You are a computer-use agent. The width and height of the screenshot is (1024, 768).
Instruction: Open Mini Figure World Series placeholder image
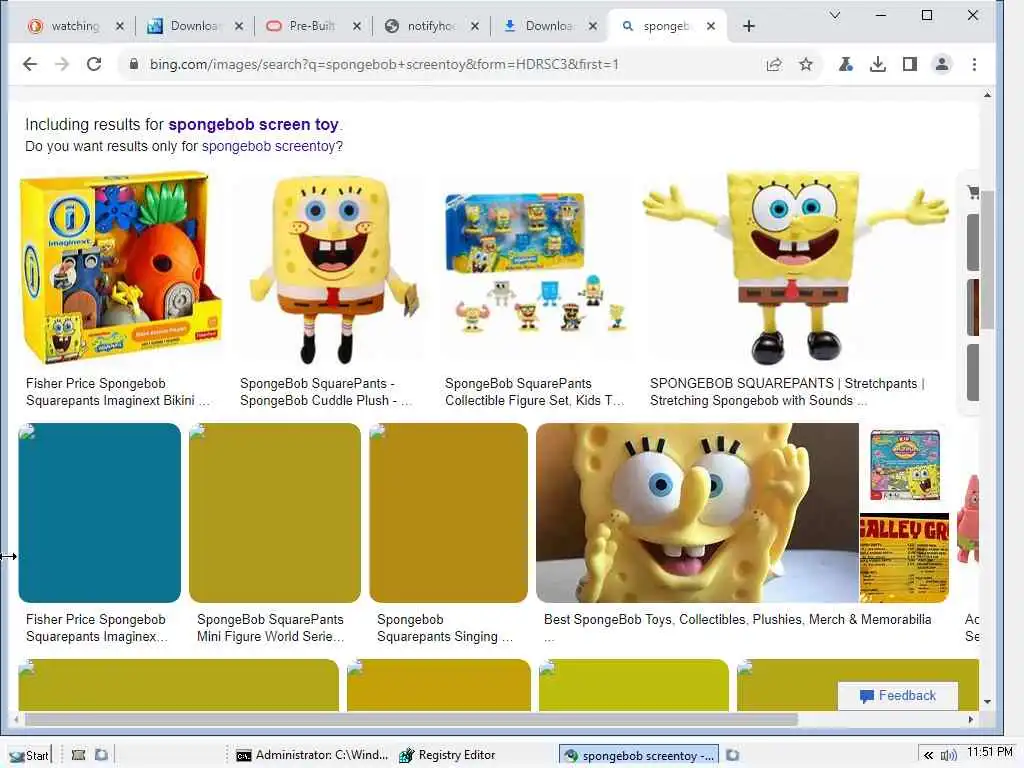coord(274,513)
